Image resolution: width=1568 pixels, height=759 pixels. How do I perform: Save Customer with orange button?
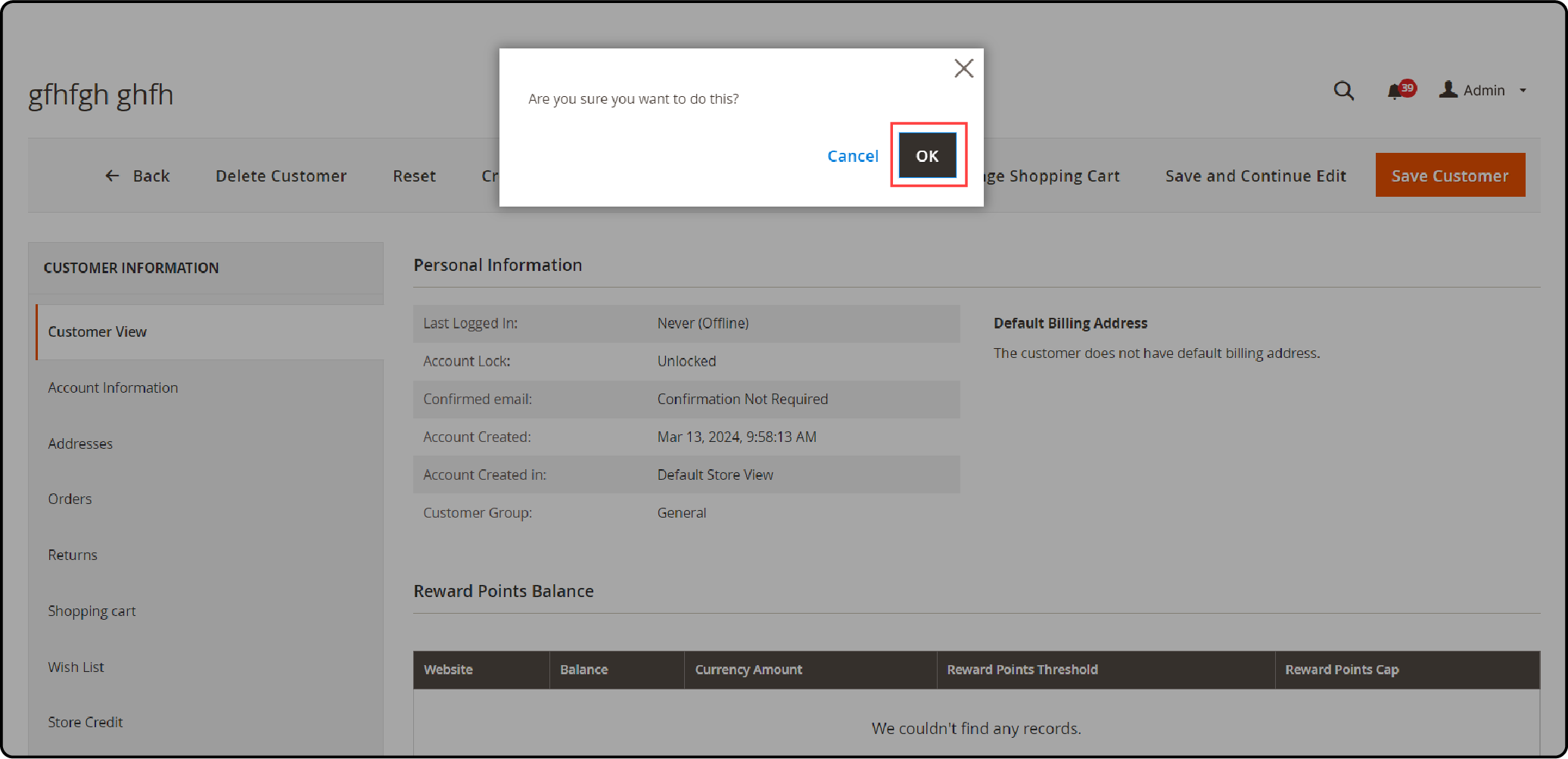click(x=1450, y=175)
